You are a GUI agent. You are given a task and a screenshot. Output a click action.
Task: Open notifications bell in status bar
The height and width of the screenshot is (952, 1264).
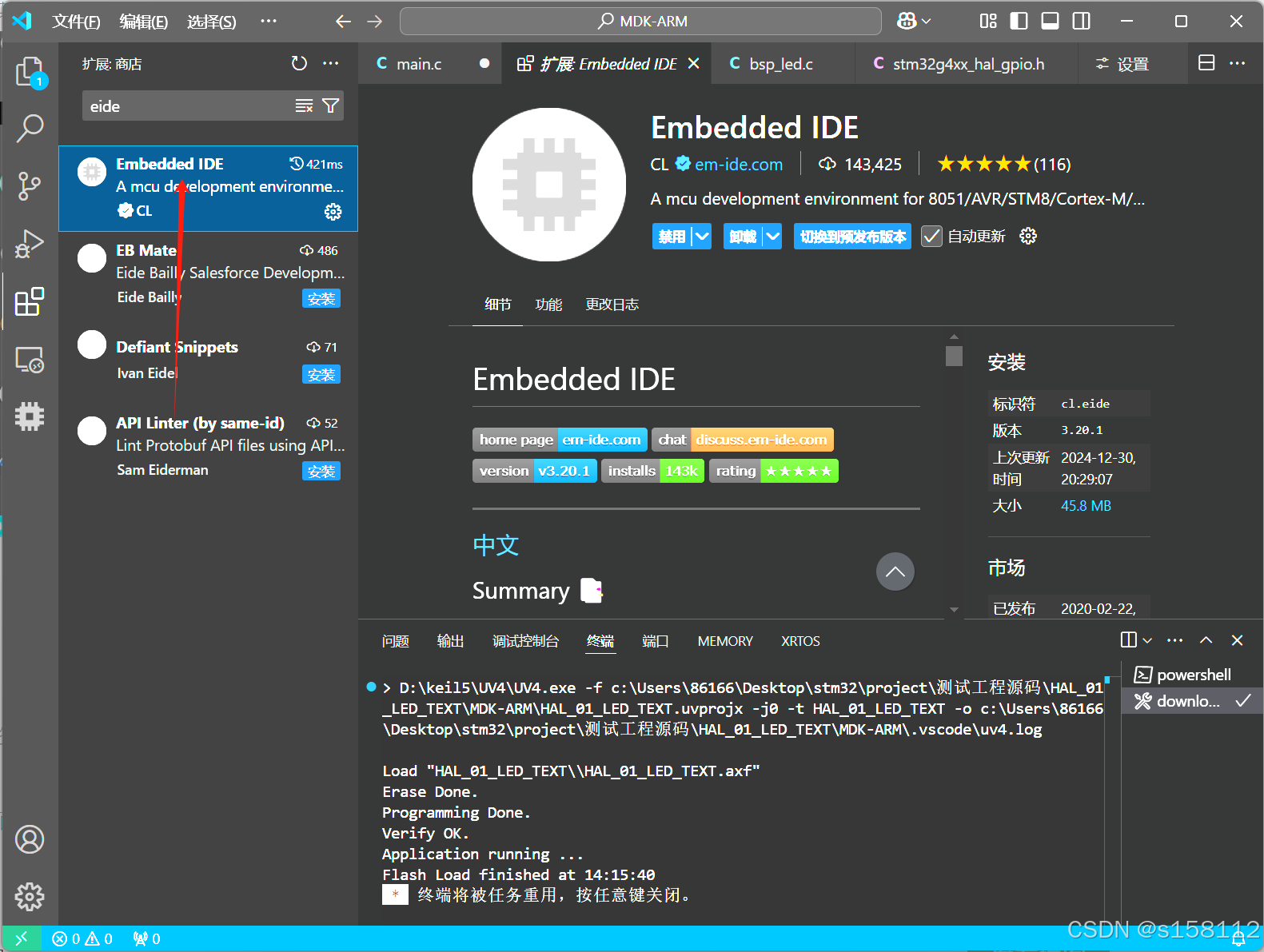coord(1238,940)
